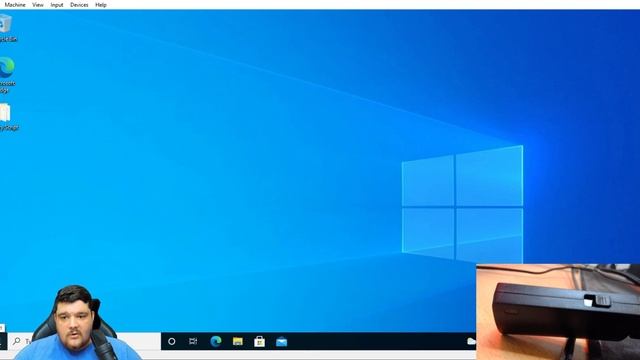Launch Edge from the taskbar
This screenshot has width=640, height=360.
(216, 341)
